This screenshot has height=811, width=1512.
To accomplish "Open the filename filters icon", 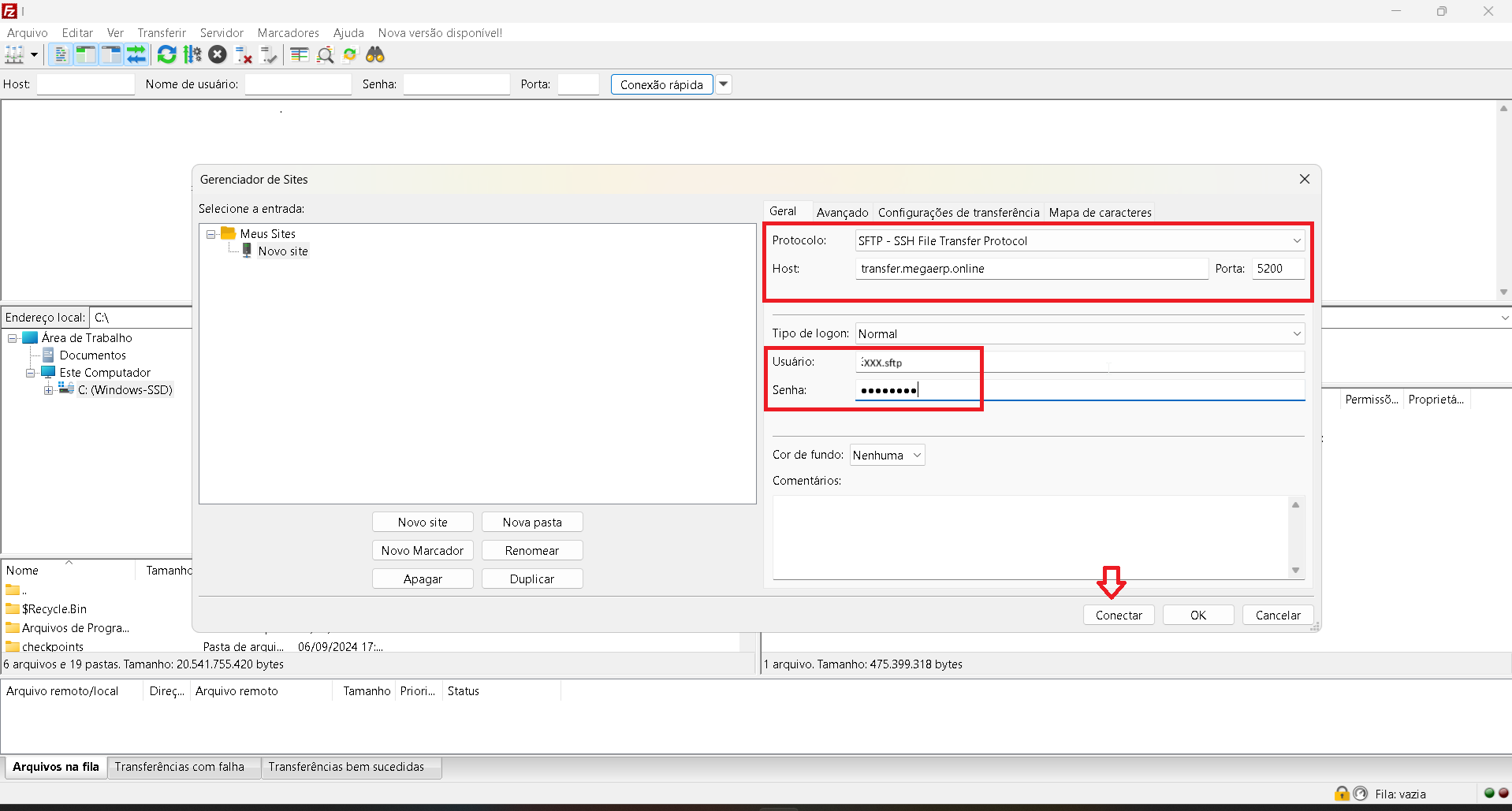I will (299, 55).
